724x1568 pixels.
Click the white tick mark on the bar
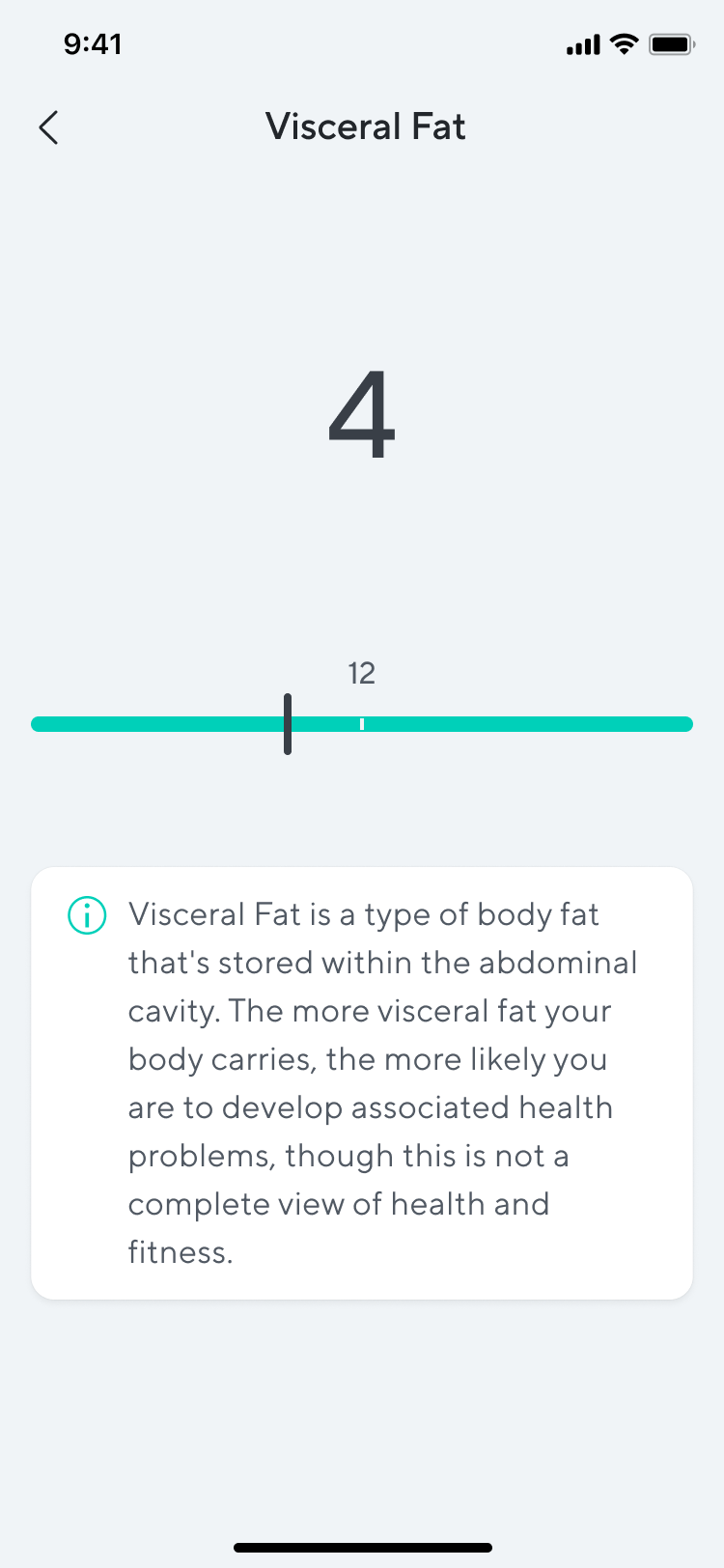click(362, 724)
